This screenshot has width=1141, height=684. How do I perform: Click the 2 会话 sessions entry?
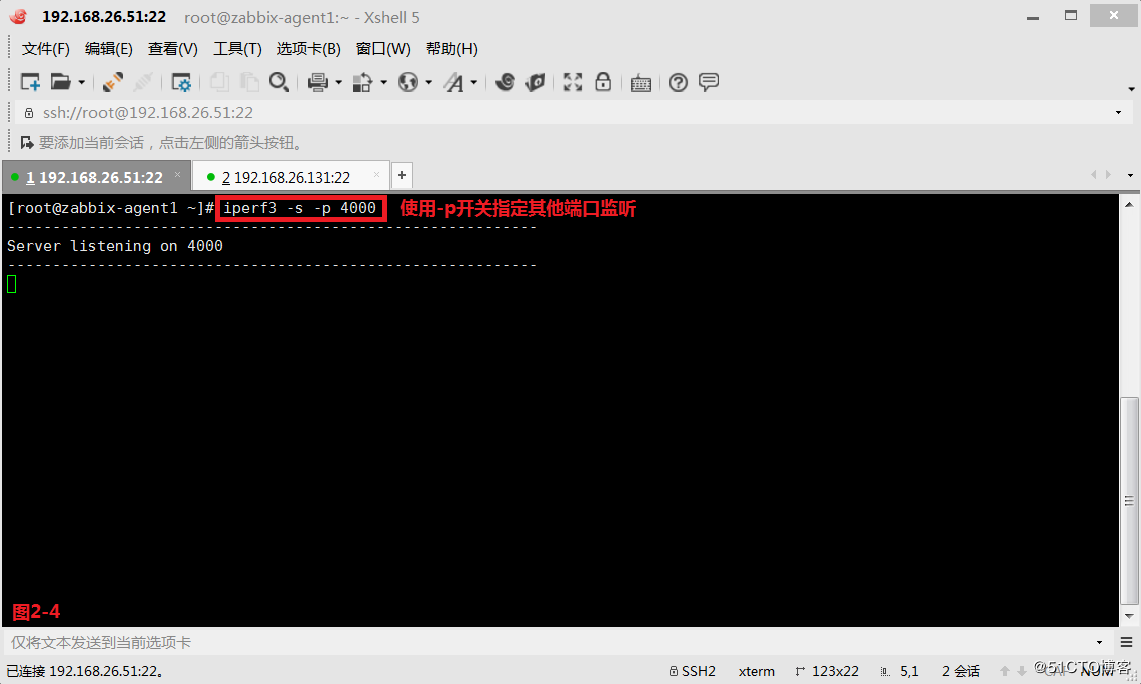(x=961, y=671)
